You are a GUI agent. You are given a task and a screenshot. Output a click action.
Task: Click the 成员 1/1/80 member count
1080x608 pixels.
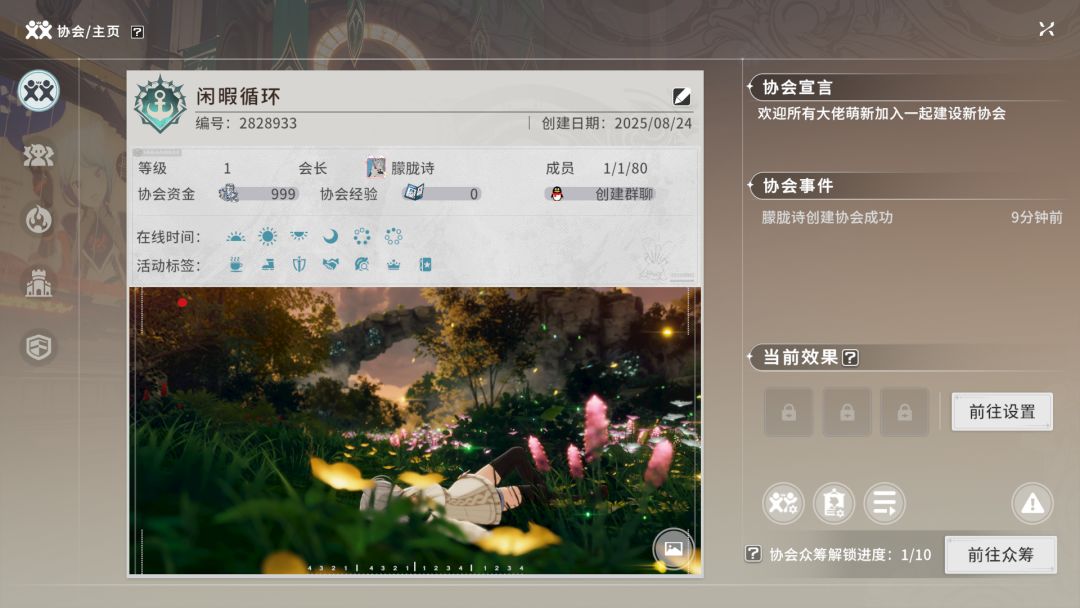pos(596,168)
